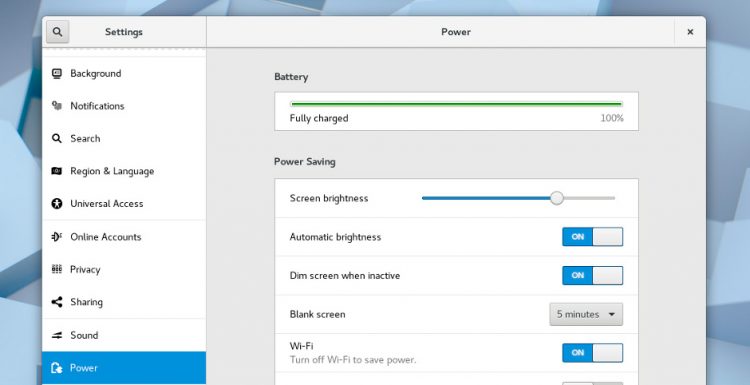
Task: Click the Automatic brightness label
Action: click(x=335, y=237)
